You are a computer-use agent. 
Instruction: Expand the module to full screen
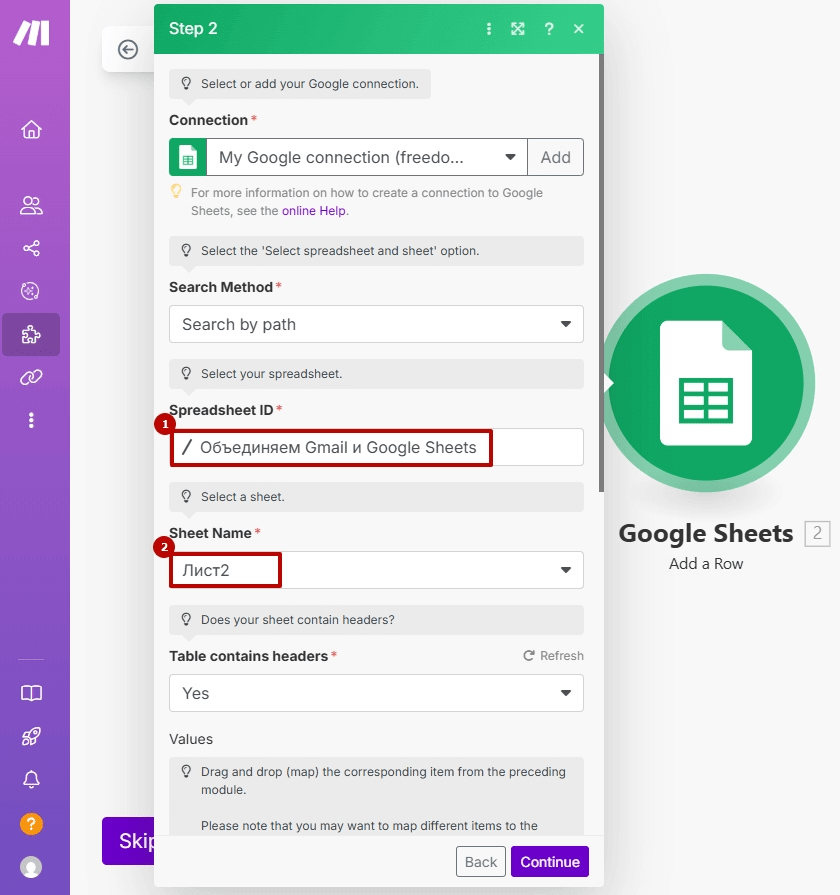[518, 29]
